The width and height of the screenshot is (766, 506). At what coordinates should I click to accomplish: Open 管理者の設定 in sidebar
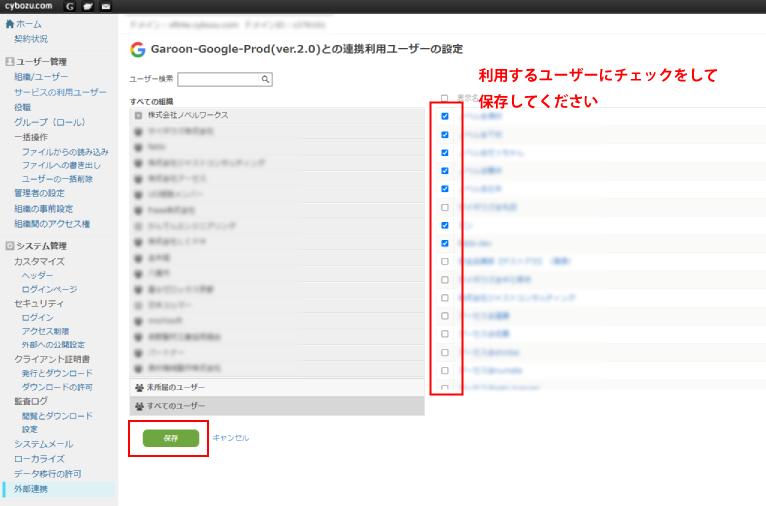pyautogui.click(x=39, y=193)
